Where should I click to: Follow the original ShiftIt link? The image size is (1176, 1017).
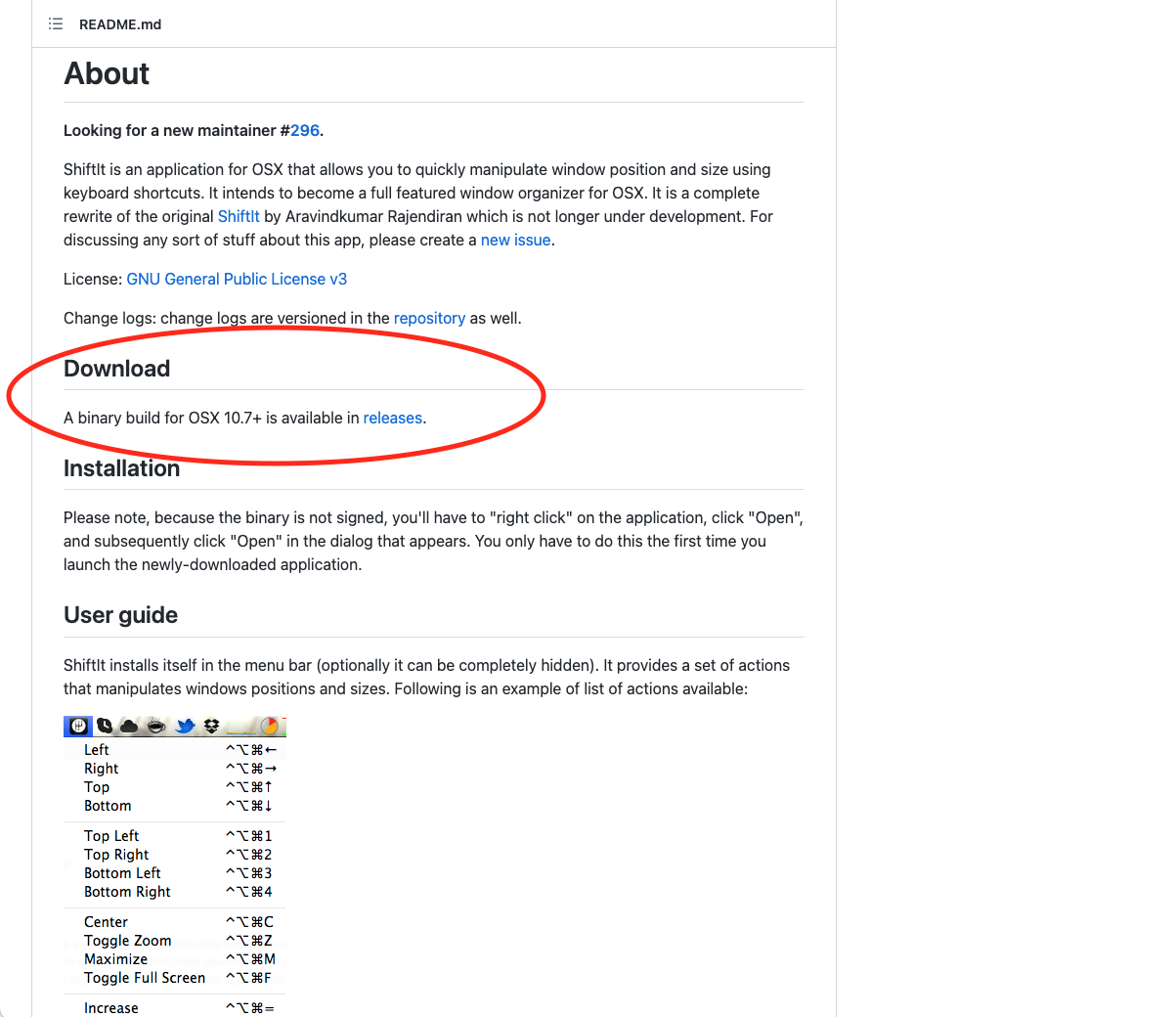239,216
